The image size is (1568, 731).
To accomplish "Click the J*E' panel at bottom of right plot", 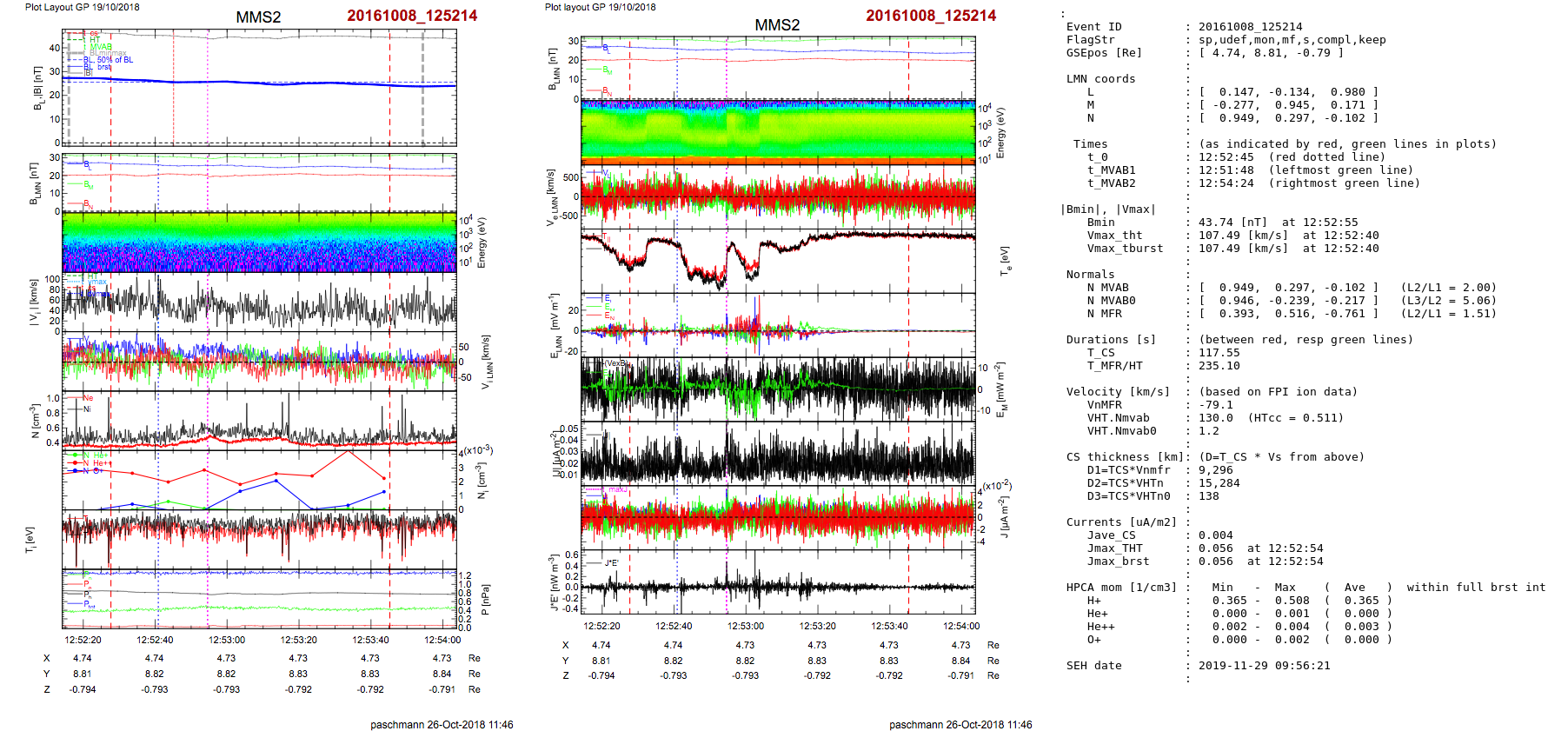I will (777, 582).
